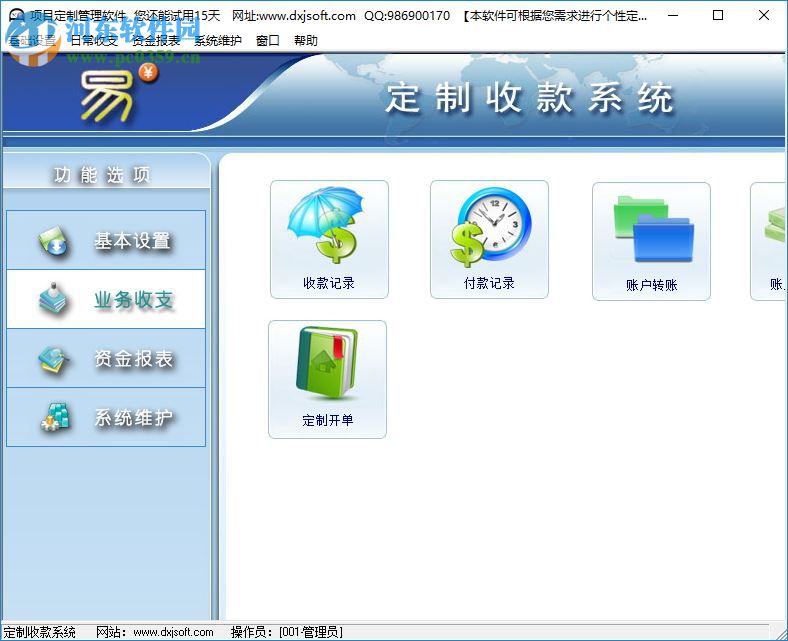788x641 pixels.
Task: Click 操作员 [001-管理员] in status bar
Action: [286, 632]
